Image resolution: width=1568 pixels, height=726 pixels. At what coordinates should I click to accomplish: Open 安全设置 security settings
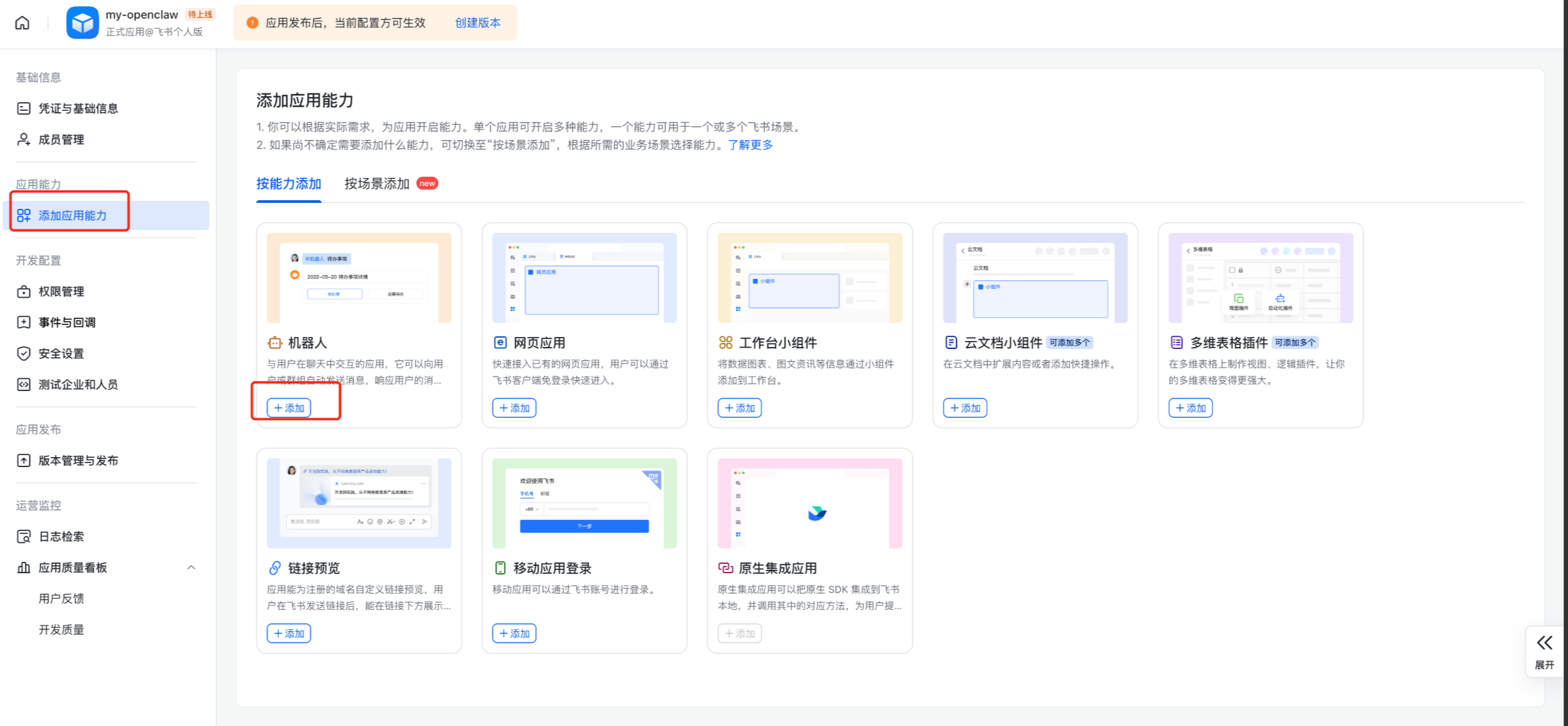pyautogui.click(x=61, y=354)
